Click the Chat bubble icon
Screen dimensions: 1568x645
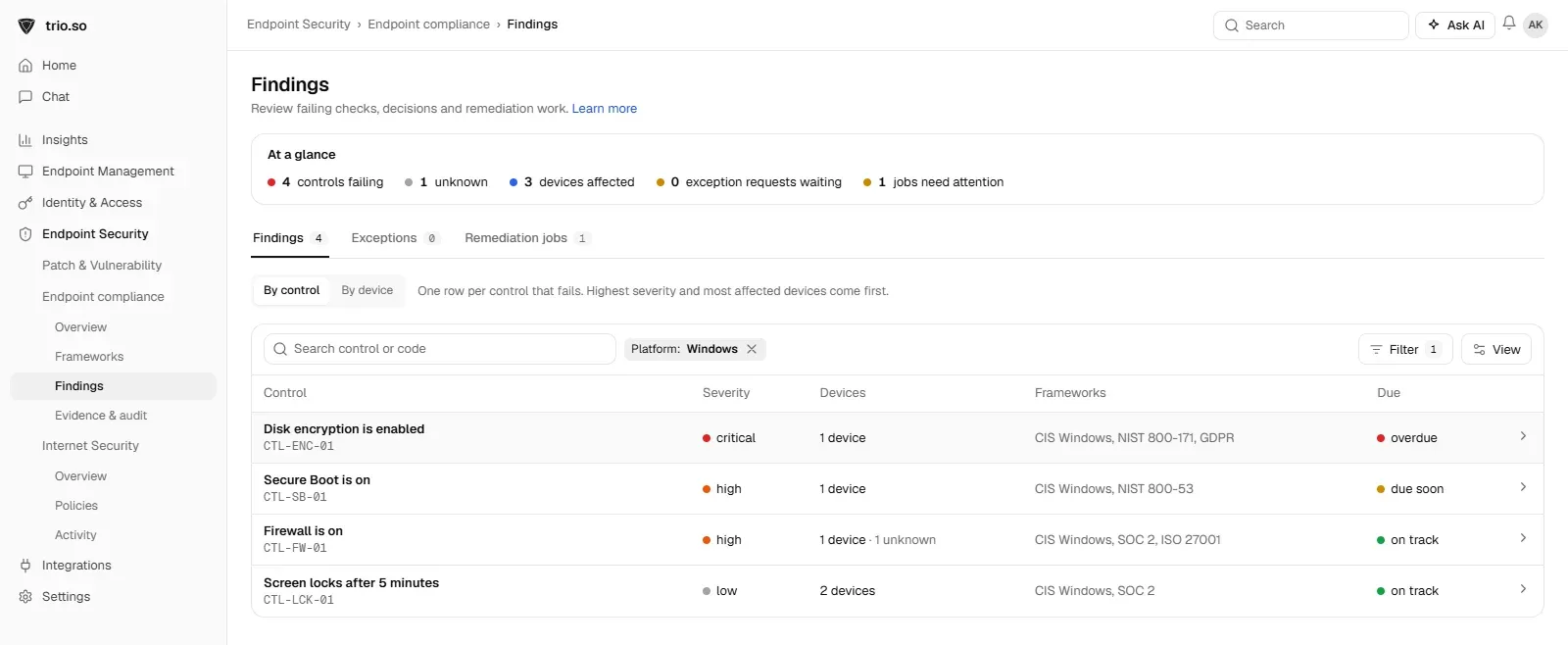click(25, 97)
